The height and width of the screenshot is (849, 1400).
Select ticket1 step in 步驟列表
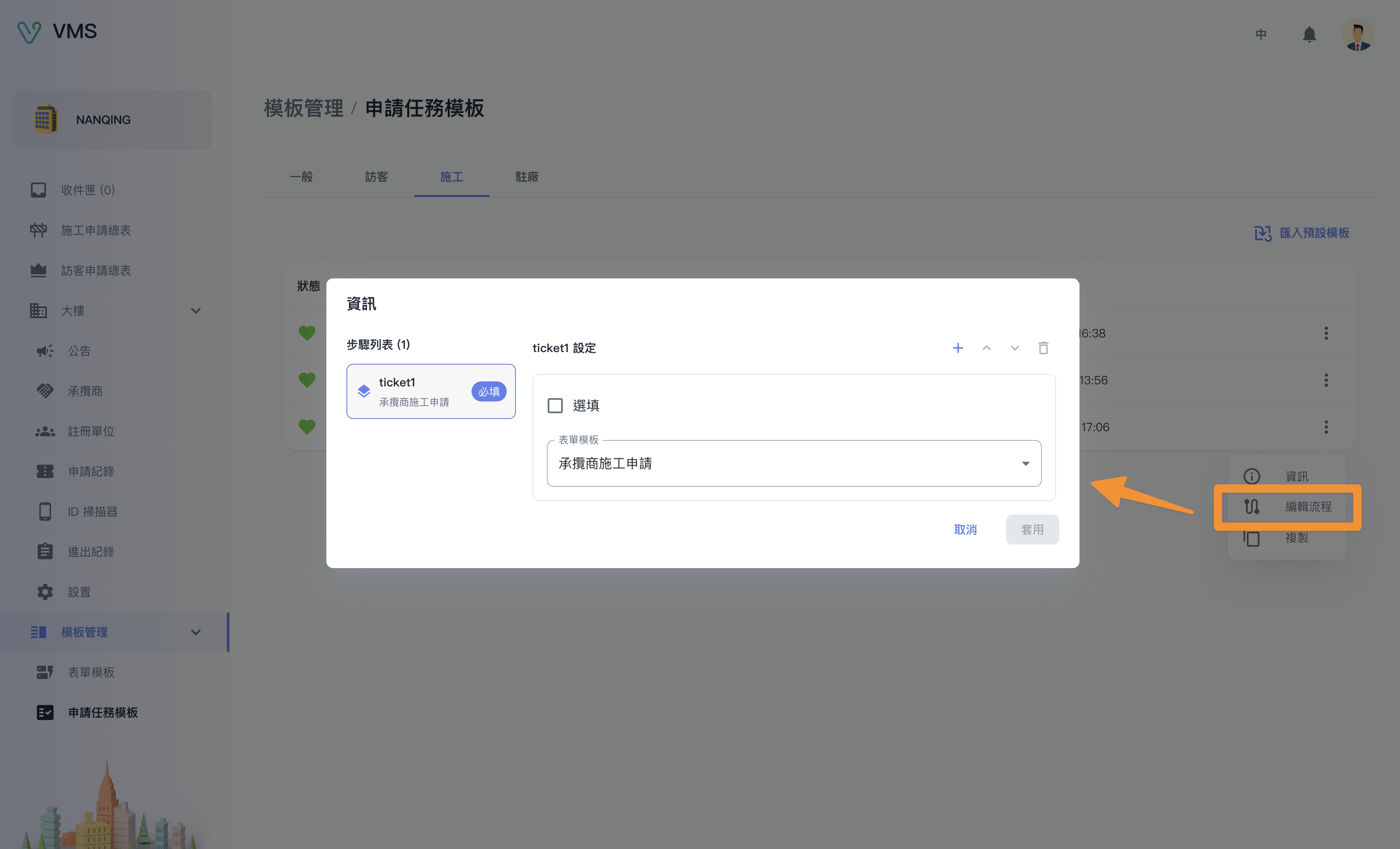[431, 391]
